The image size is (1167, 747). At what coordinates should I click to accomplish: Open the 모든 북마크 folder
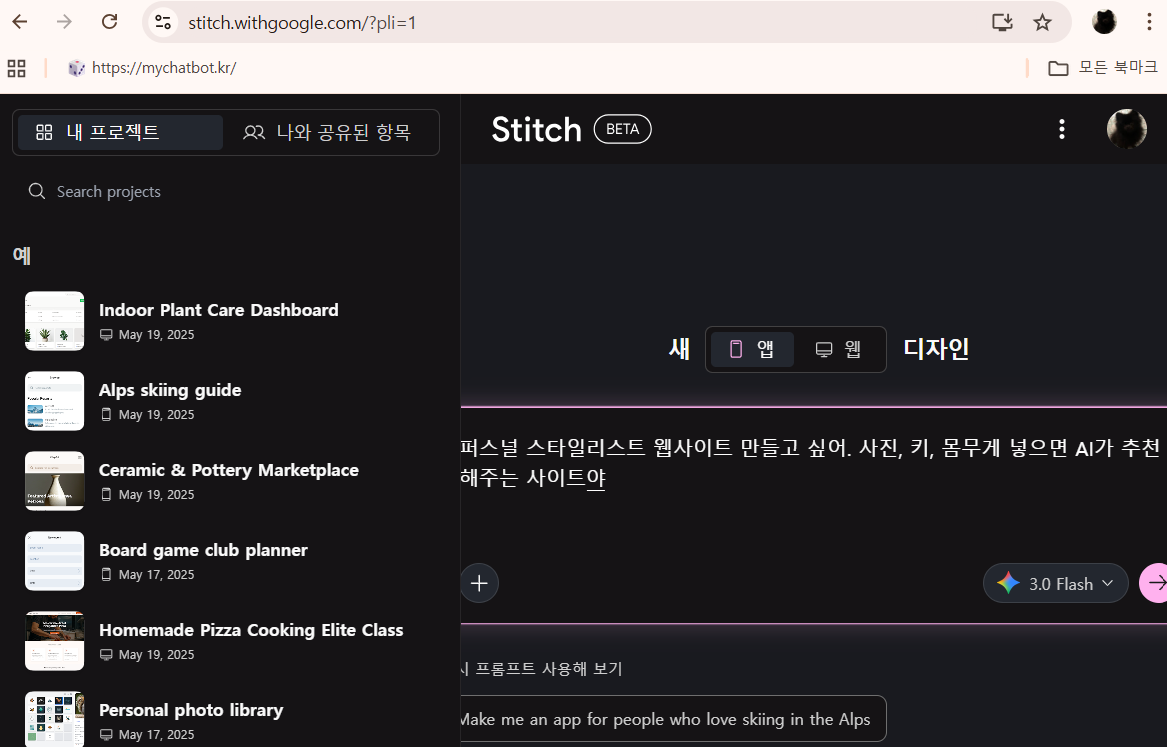tap(1102, 68)
